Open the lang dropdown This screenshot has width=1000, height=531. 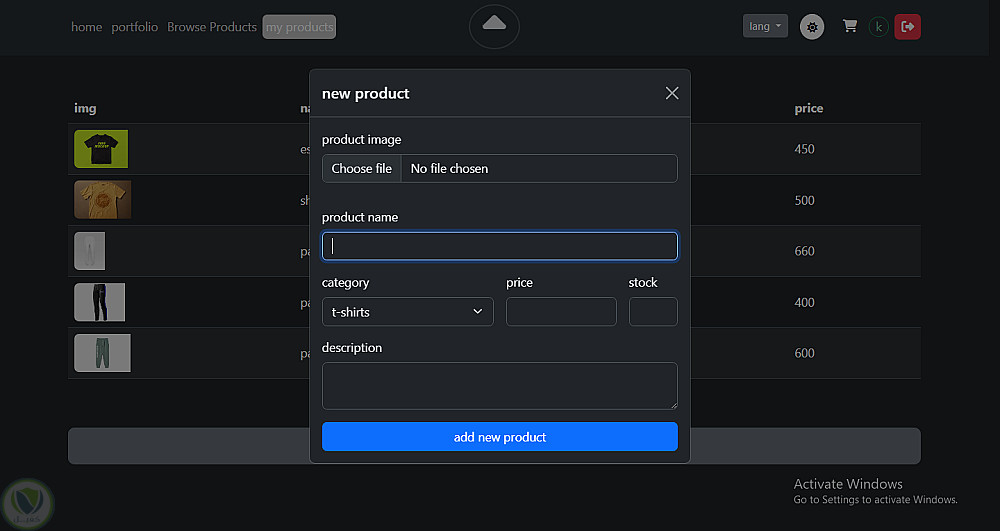(766, 27)
